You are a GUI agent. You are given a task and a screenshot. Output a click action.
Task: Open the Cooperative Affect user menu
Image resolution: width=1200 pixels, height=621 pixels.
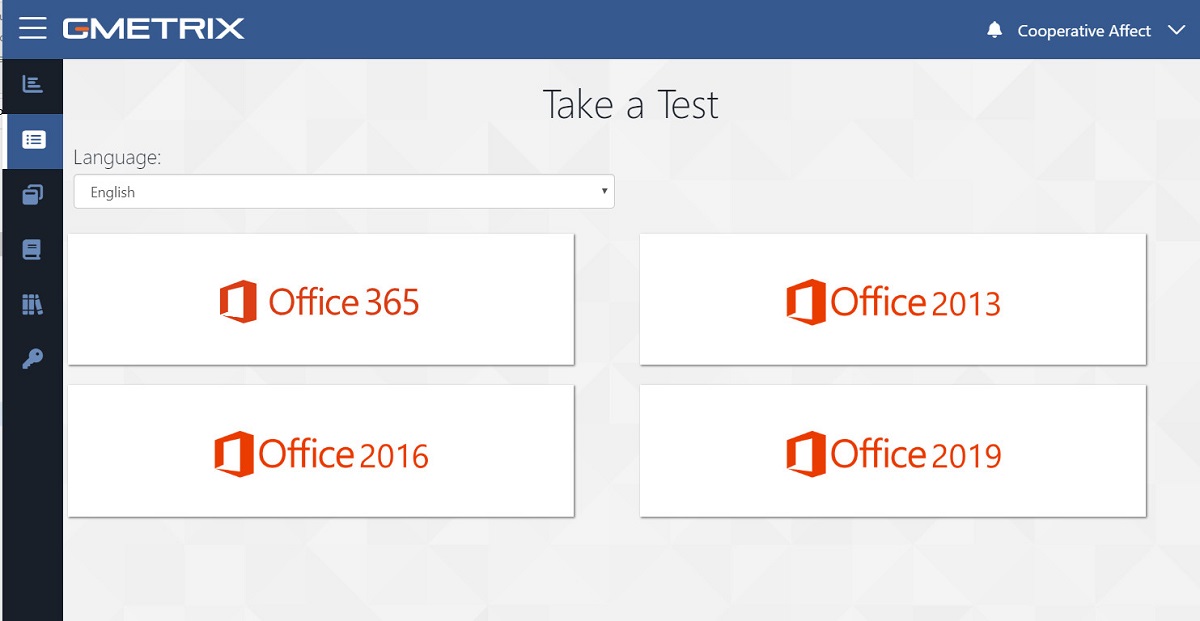pos(1084,30)
